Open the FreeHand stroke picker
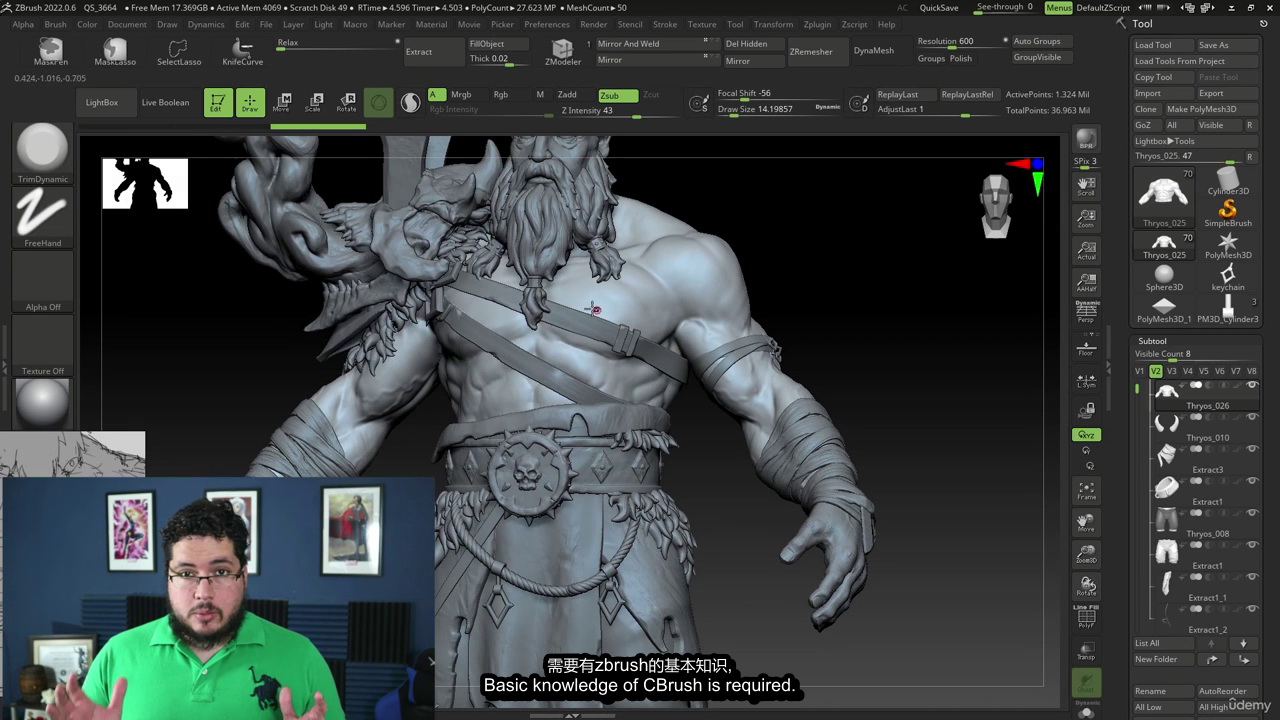1280x720 pixels. 42,218
